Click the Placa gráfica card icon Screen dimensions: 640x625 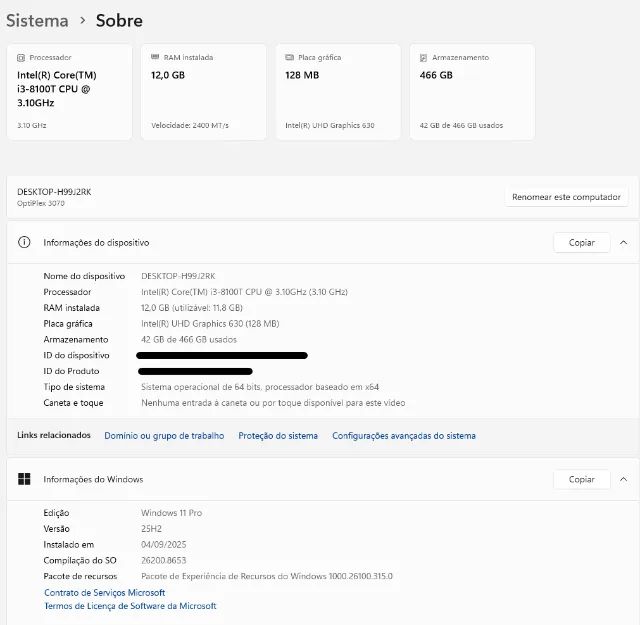289,58
